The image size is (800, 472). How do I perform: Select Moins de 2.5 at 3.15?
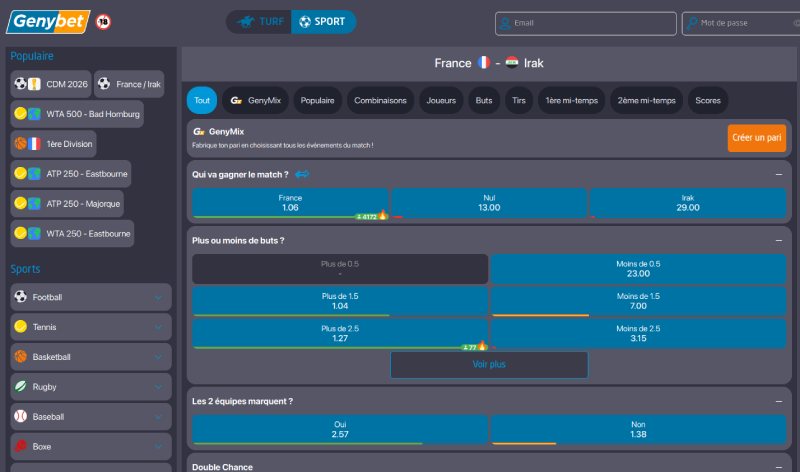(638, 334)
